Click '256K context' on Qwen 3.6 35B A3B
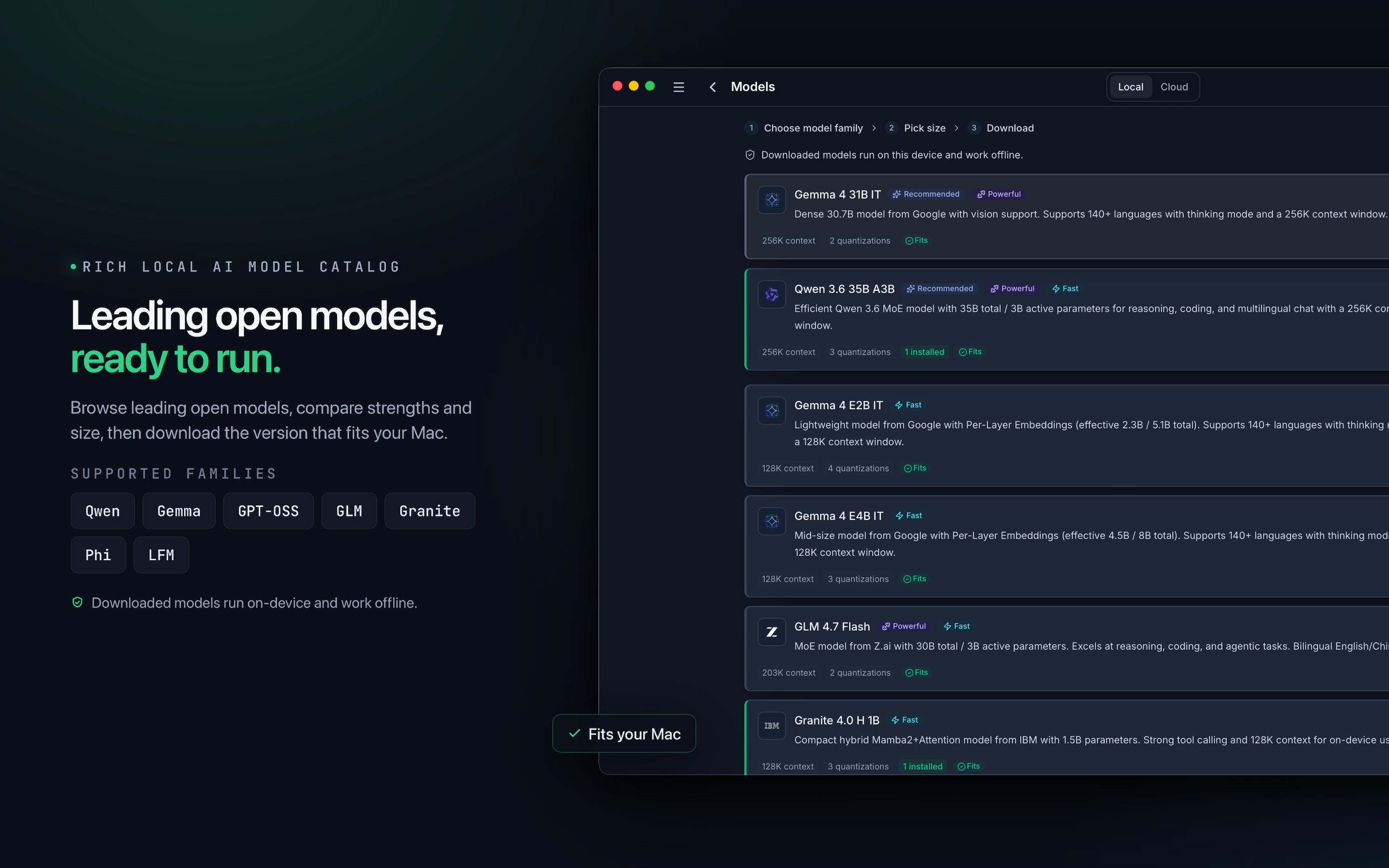1389x868 pixels. (x=788, y=352)
